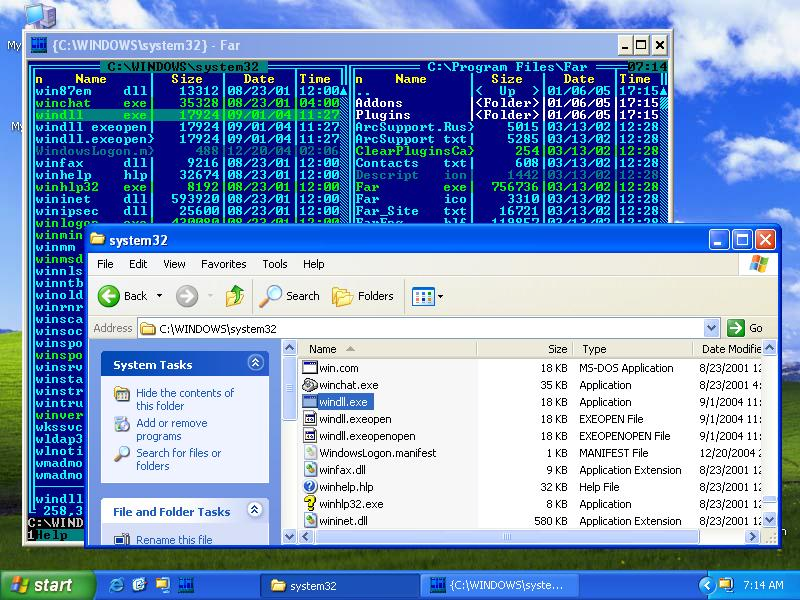Open the Edit menu
This screenshot has width=800, height=600.
pyautogui.click(x=138, y=264)
